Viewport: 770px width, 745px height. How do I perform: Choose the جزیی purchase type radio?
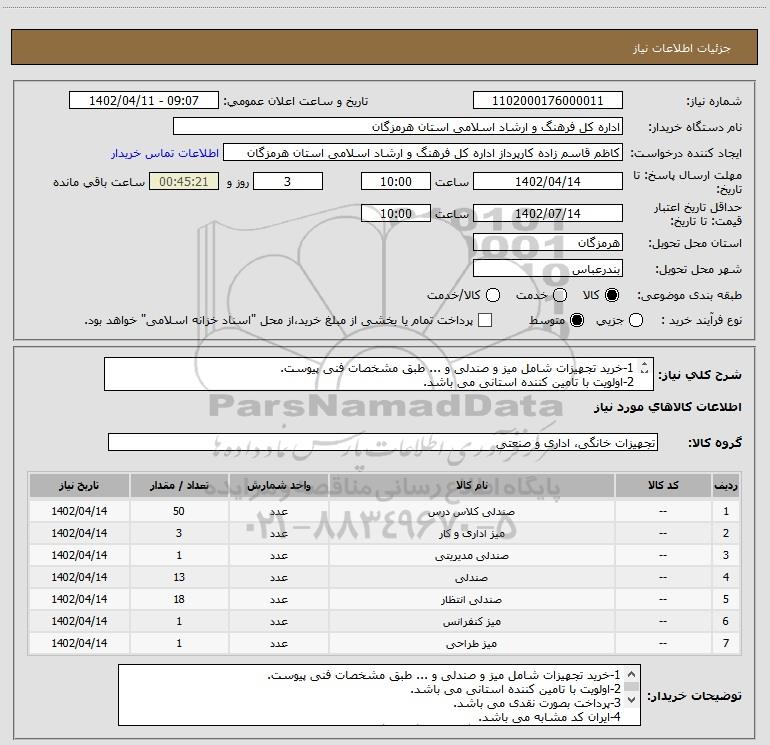click(x=636, y=320)
